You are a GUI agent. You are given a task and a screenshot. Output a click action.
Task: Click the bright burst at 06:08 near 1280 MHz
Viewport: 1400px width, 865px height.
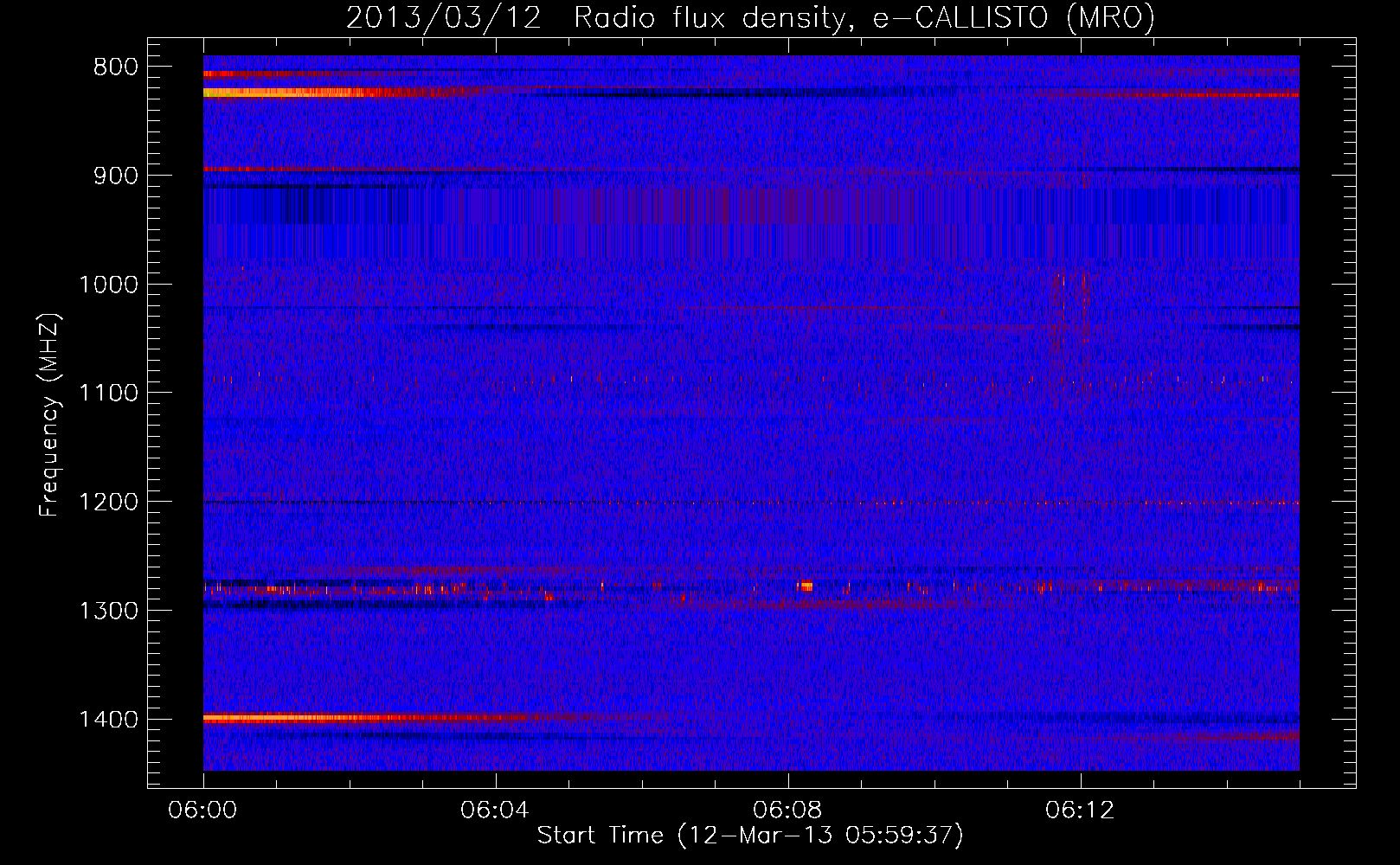pyautogui.click(x=806, y=586)
